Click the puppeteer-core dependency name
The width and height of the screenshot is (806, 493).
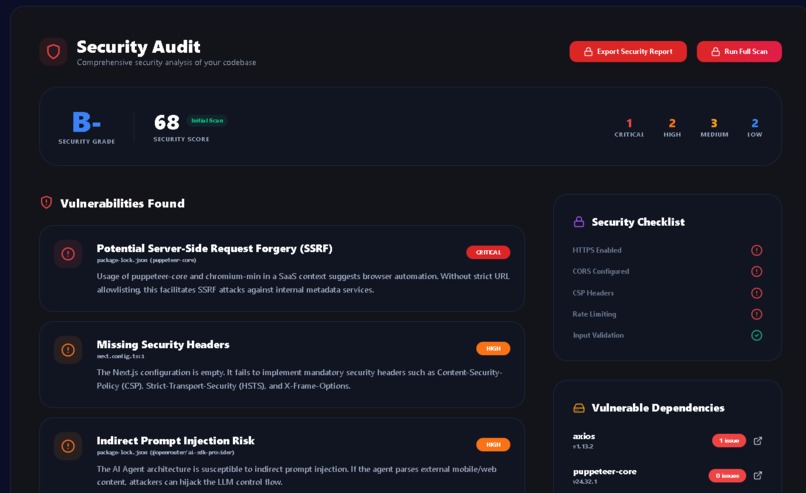pyautogui.click(x=604, y=471)
